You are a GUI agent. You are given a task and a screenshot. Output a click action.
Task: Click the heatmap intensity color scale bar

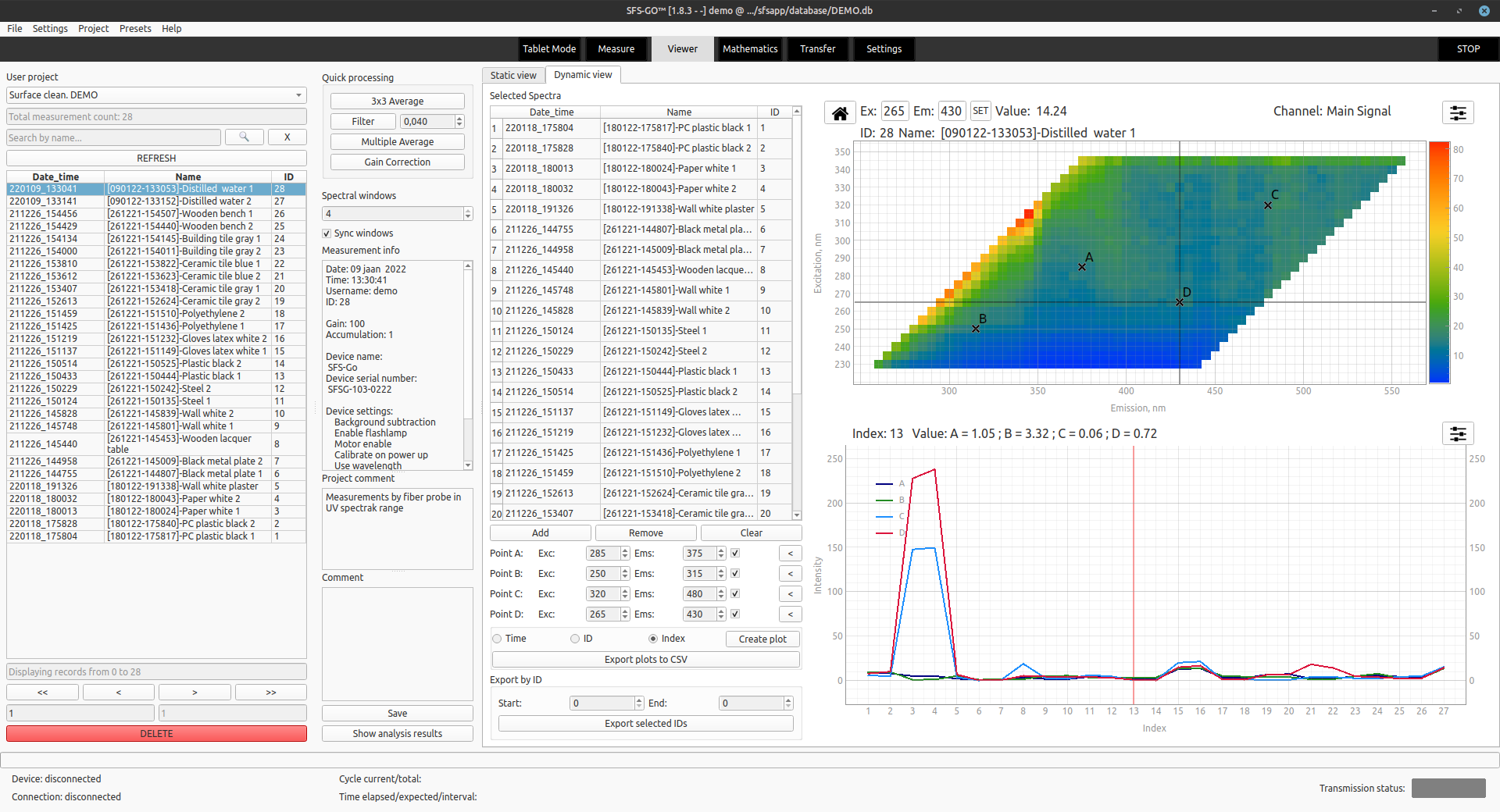pyautogui.click(x=1439, y=262)
